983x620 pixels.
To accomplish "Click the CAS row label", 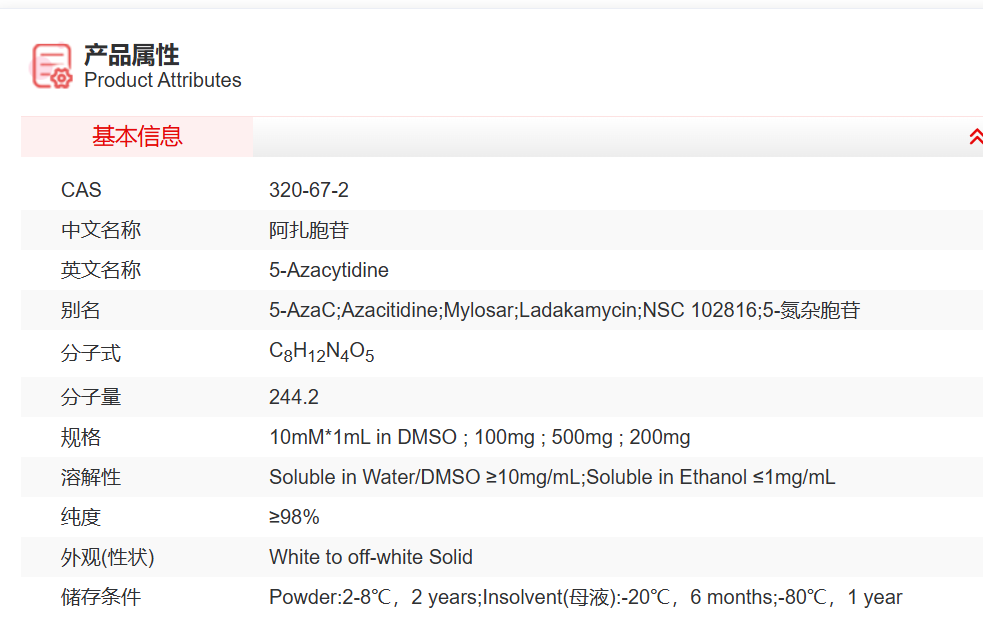I will click(81, 190).
